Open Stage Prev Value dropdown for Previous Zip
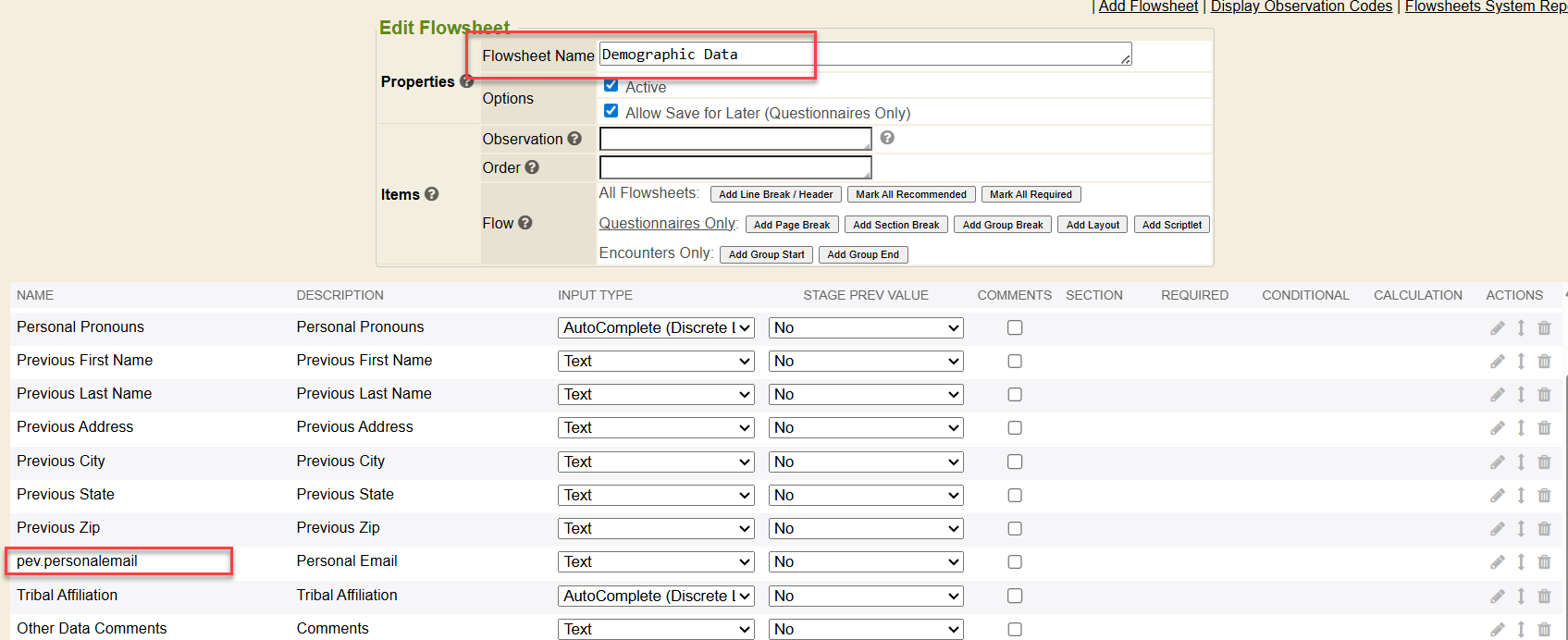Viewport: 1568px width, 640px height. pos(866,529)
